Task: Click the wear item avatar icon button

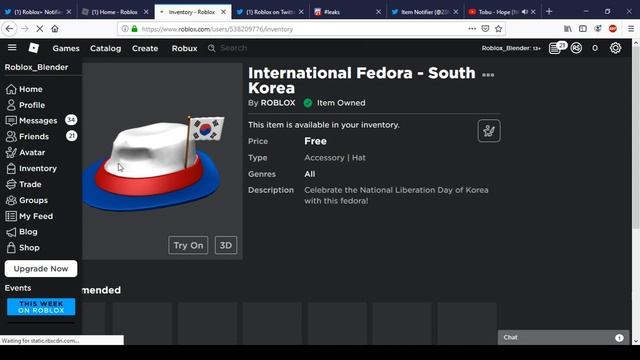Action: click(x=489, y=131)
